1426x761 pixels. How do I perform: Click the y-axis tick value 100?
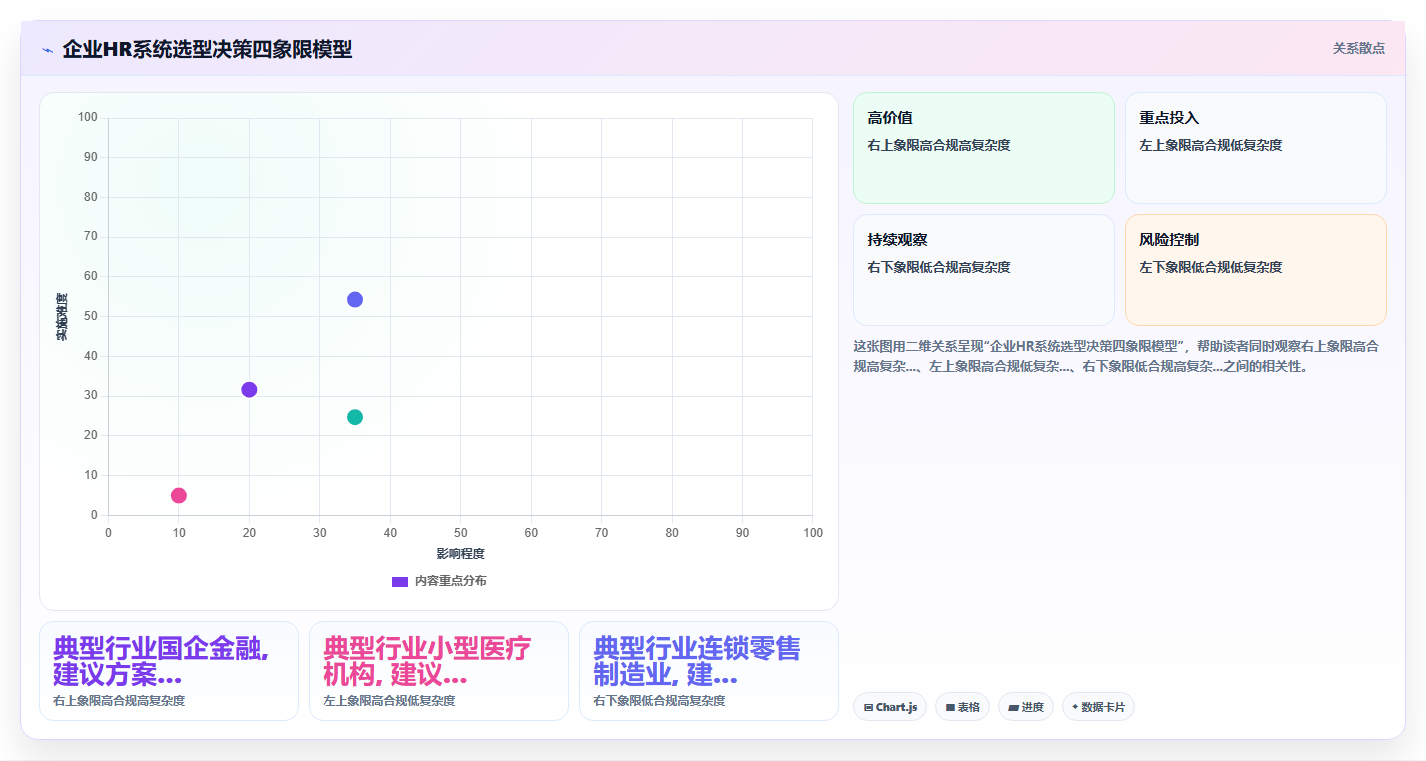[88, 118]
